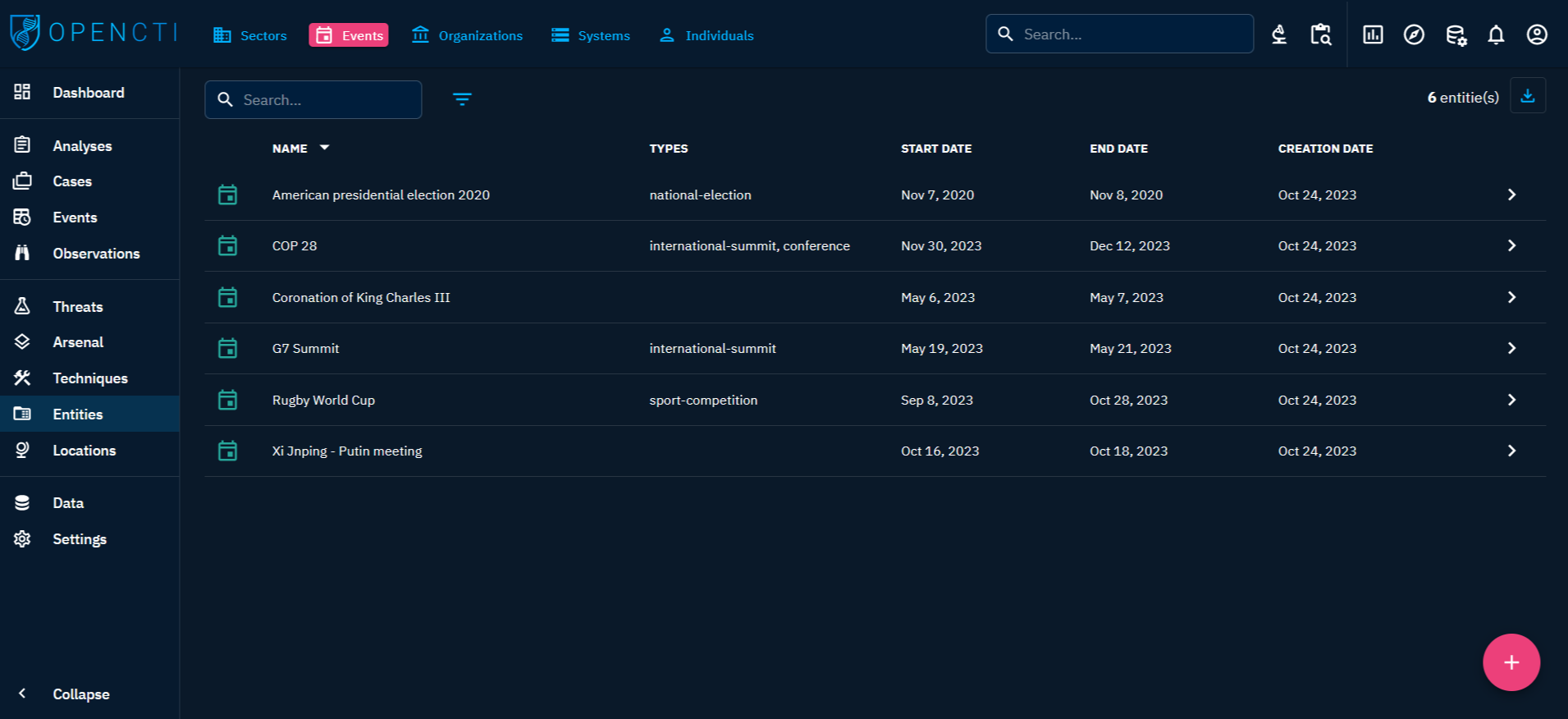Open the user profile icon
This screenshot has height=719, width=1568.
tap(1536, 35)
